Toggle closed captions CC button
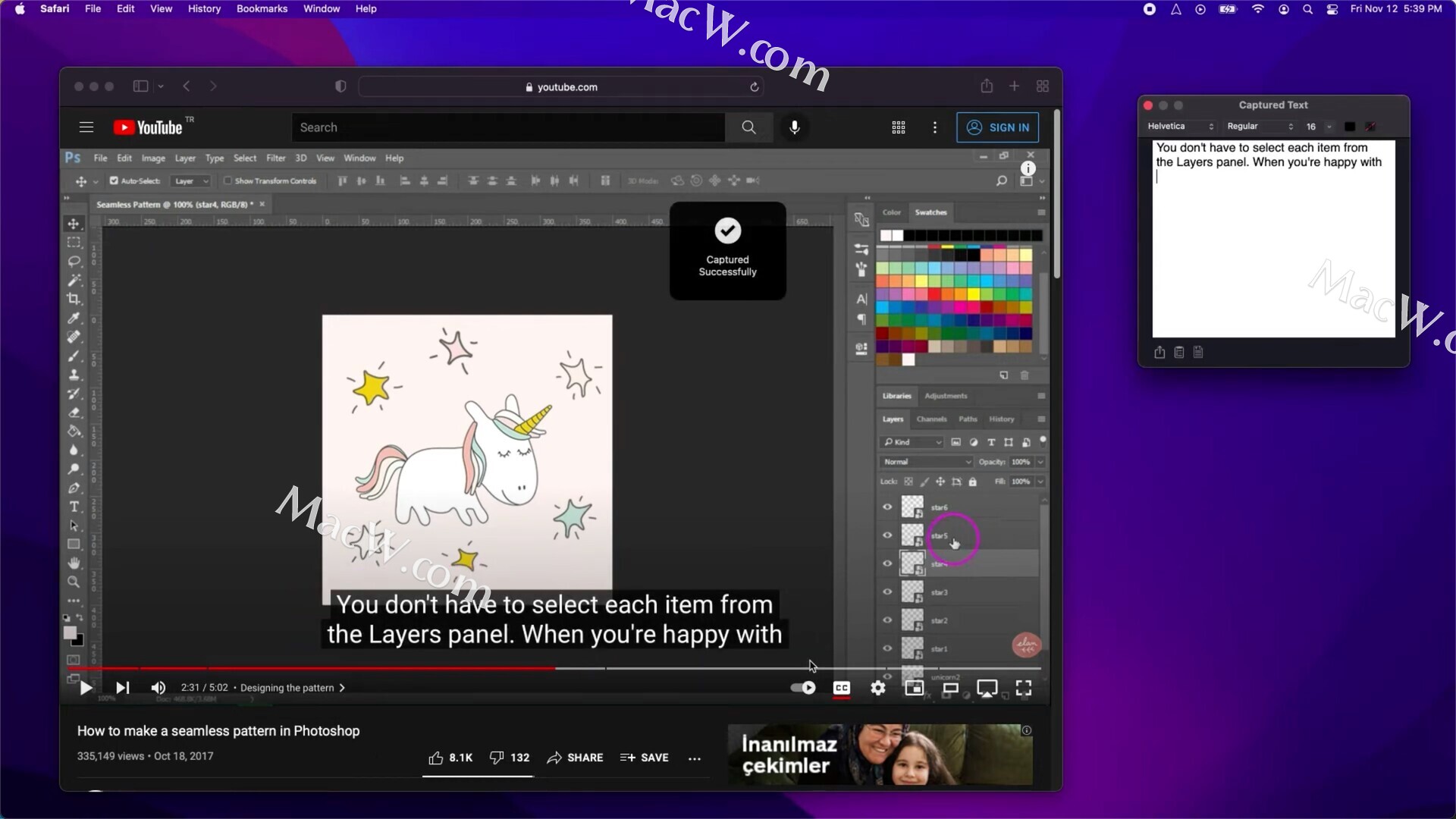The width and height of the screenshot is (1456, 819). tap(841, 688)
